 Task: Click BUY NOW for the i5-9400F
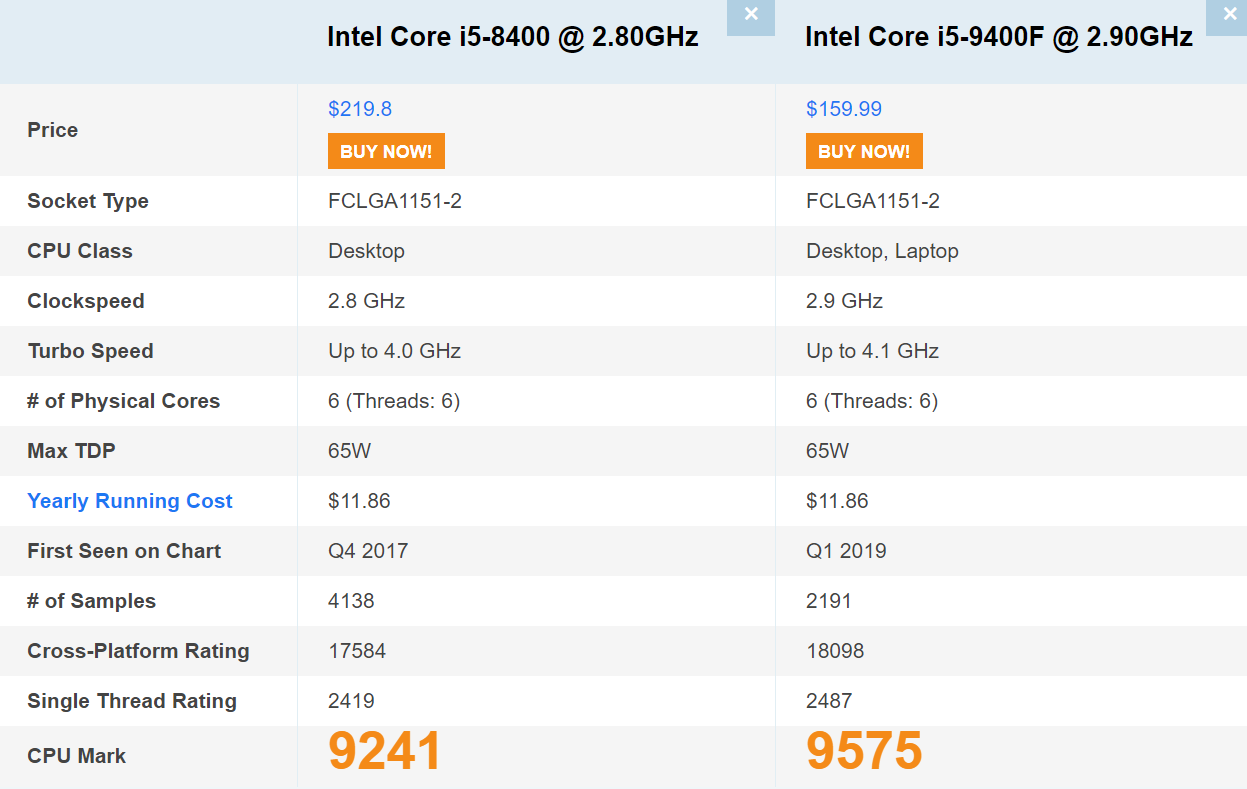pos(864,151)
